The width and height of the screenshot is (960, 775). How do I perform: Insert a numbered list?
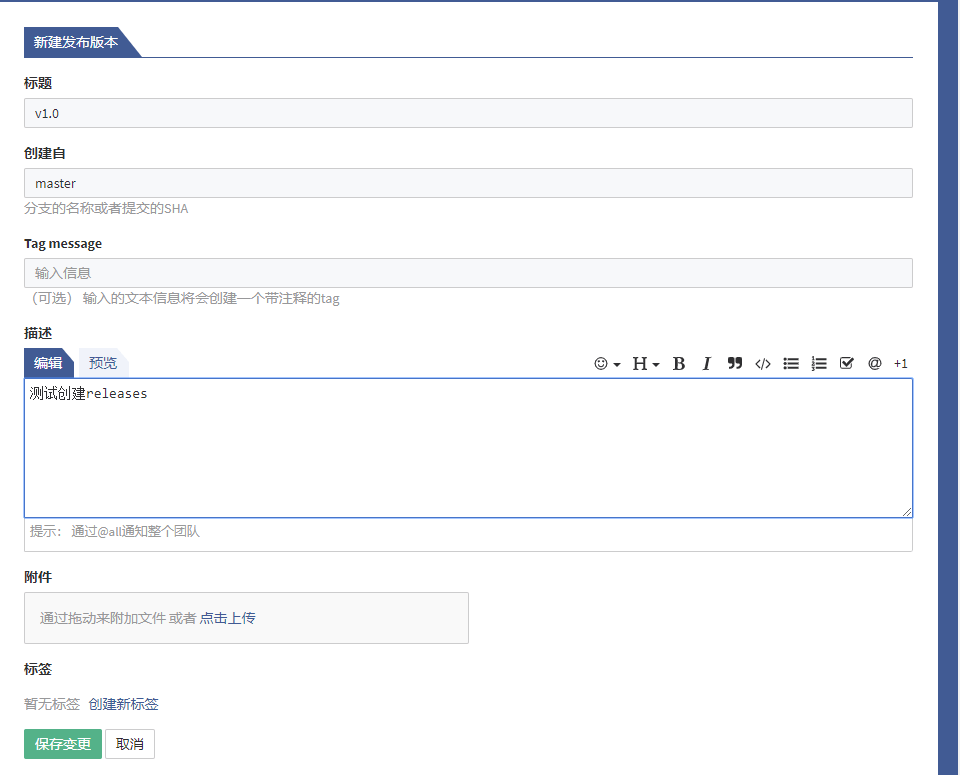pyautogui.click(x=819, y=364)
